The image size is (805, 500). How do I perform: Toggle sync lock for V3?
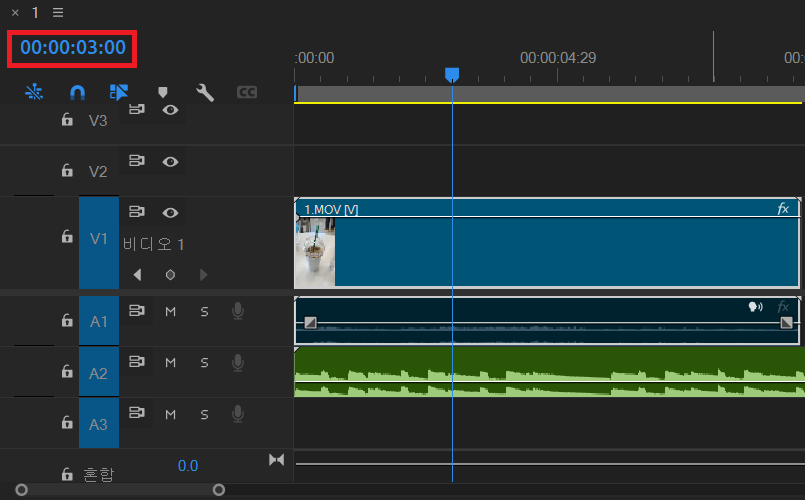pyautogui.click(x=137, y=109)
